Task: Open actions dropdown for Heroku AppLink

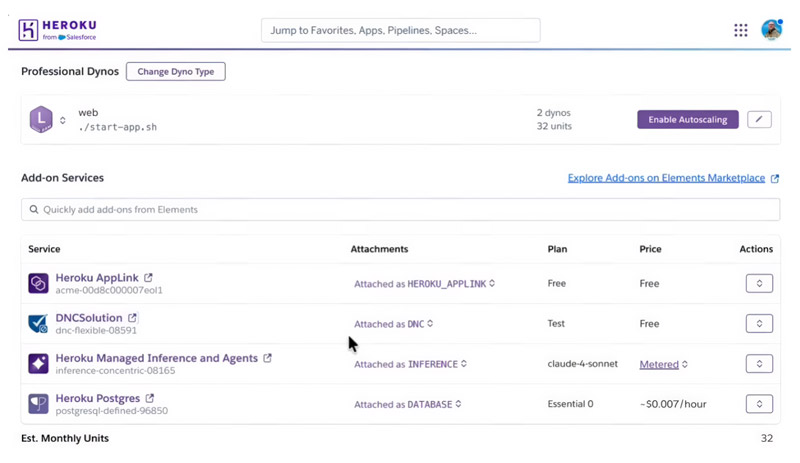Action: point(759,284)
